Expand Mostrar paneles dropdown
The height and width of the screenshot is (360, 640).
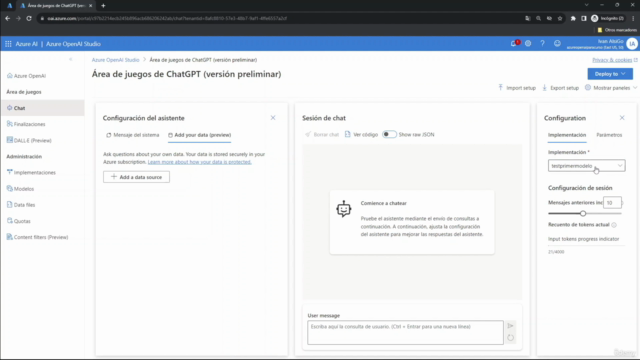pyautogui.click(x=611, y=88)
